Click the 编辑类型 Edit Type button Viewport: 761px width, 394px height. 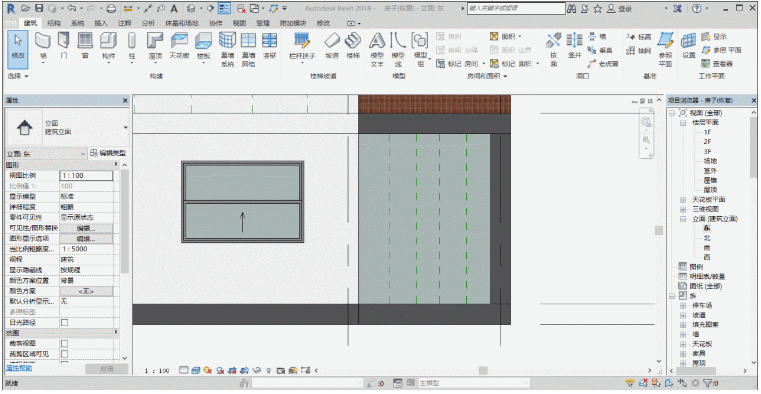(x=108, y=153)
